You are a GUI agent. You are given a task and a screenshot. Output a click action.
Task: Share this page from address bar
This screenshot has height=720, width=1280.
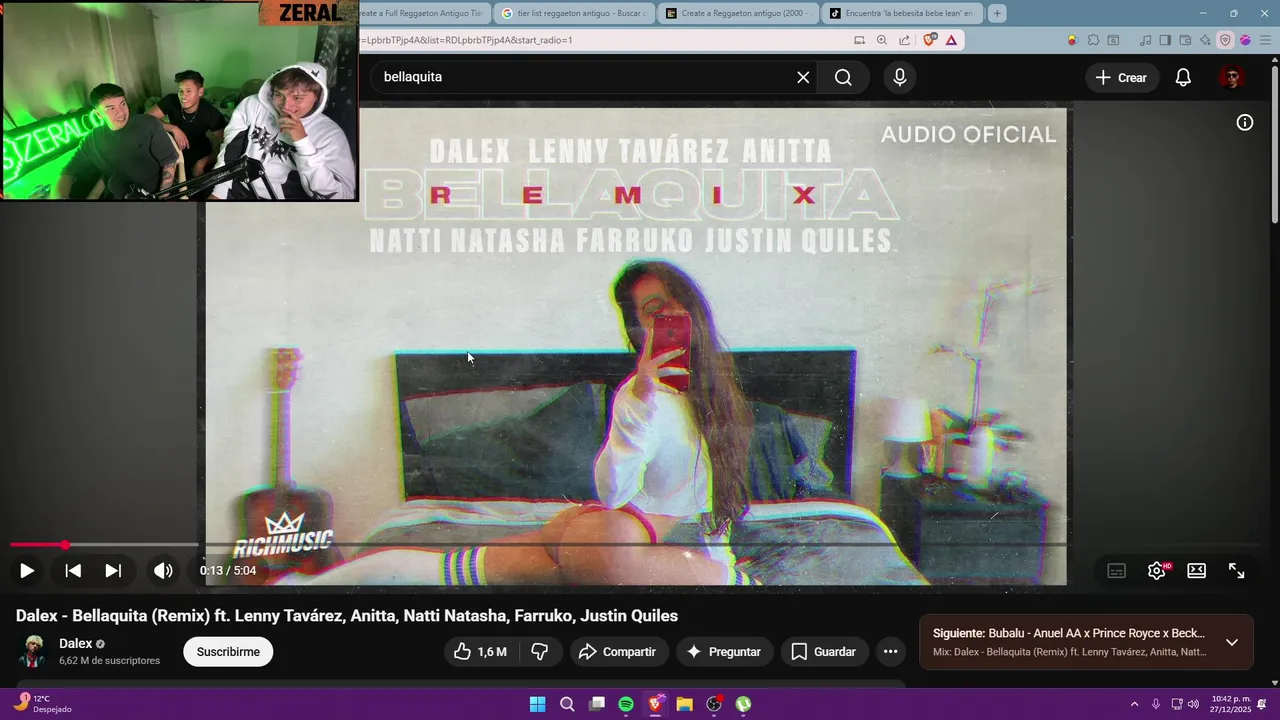[x=905, y=40]
